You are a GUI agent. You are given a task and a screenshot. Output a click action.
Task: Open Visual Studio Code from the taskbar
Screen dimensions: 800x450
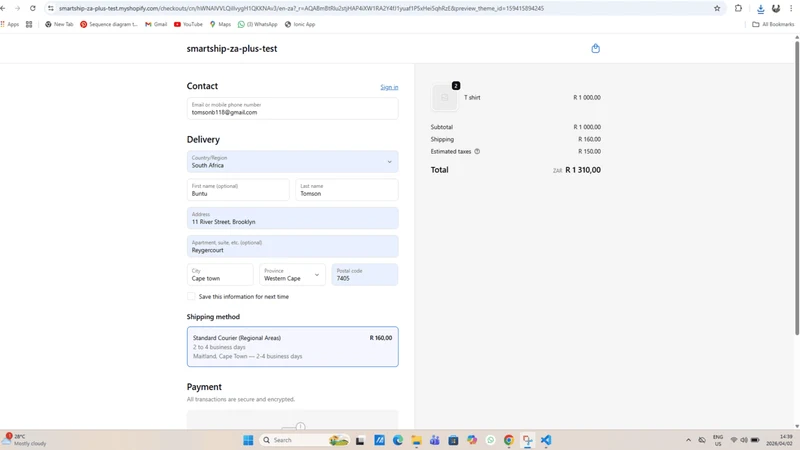click(546, 440)
